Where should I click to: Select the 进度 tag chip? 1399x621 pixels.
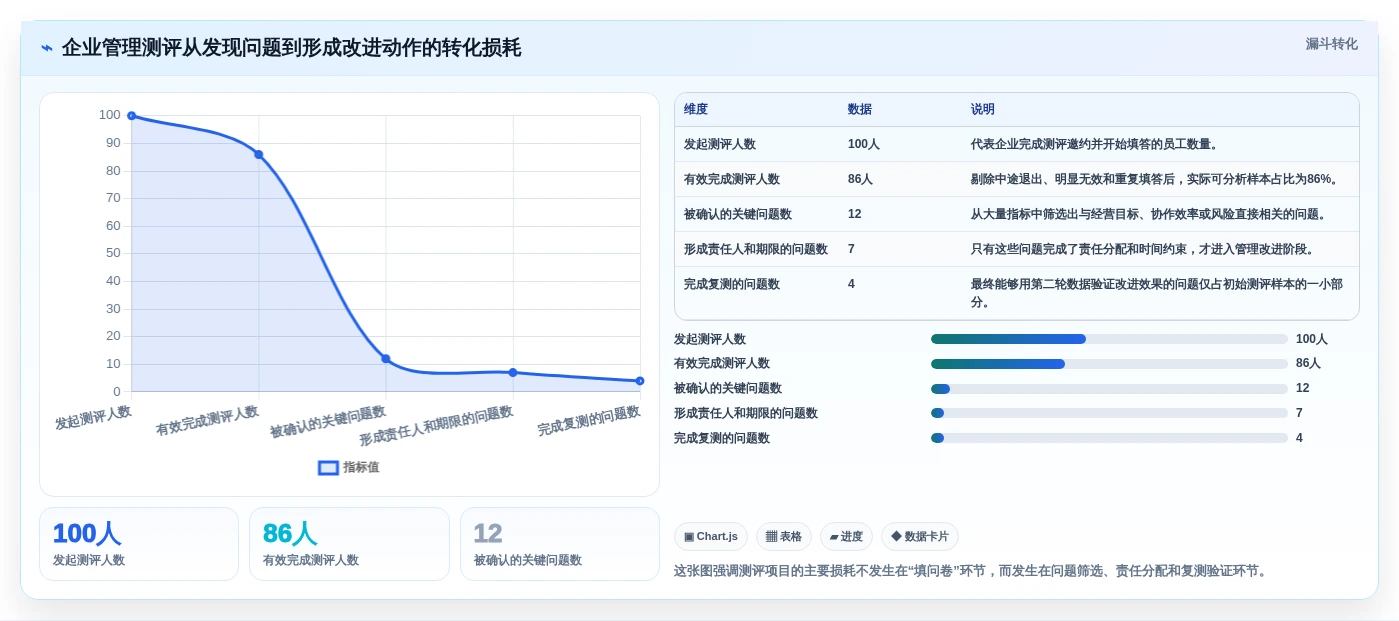(x=846, y=537)
